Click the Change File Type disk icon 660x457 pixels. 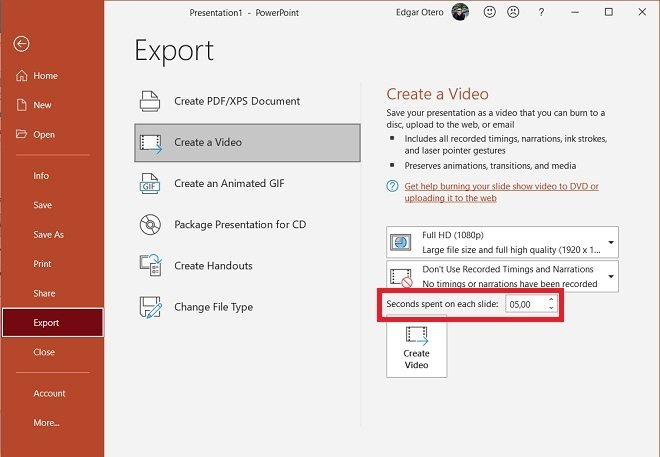(151, 307)
